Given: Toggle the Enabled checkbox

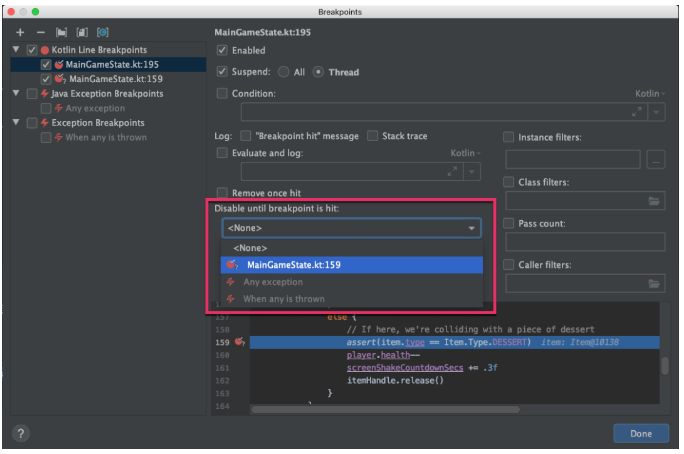Looking at the screenshot, I should click(222, 50).
